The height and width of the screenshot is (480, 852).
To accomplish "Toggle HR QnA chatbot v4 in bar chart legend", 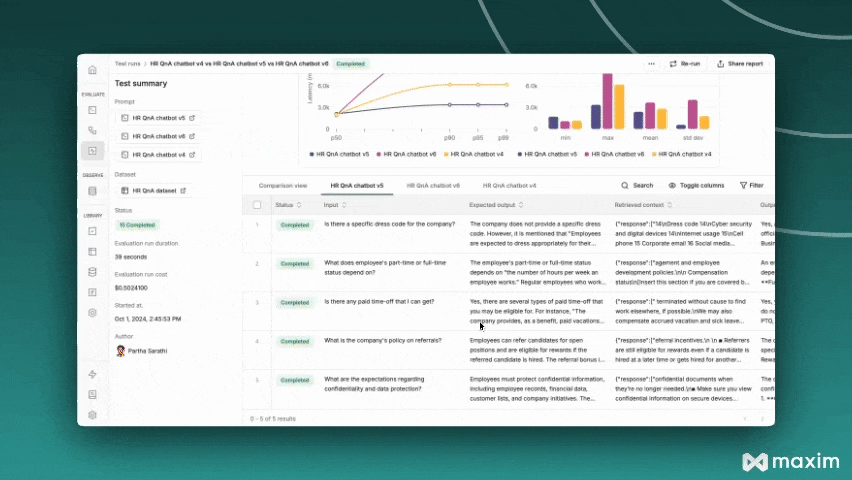I will (x=681, y=154).
